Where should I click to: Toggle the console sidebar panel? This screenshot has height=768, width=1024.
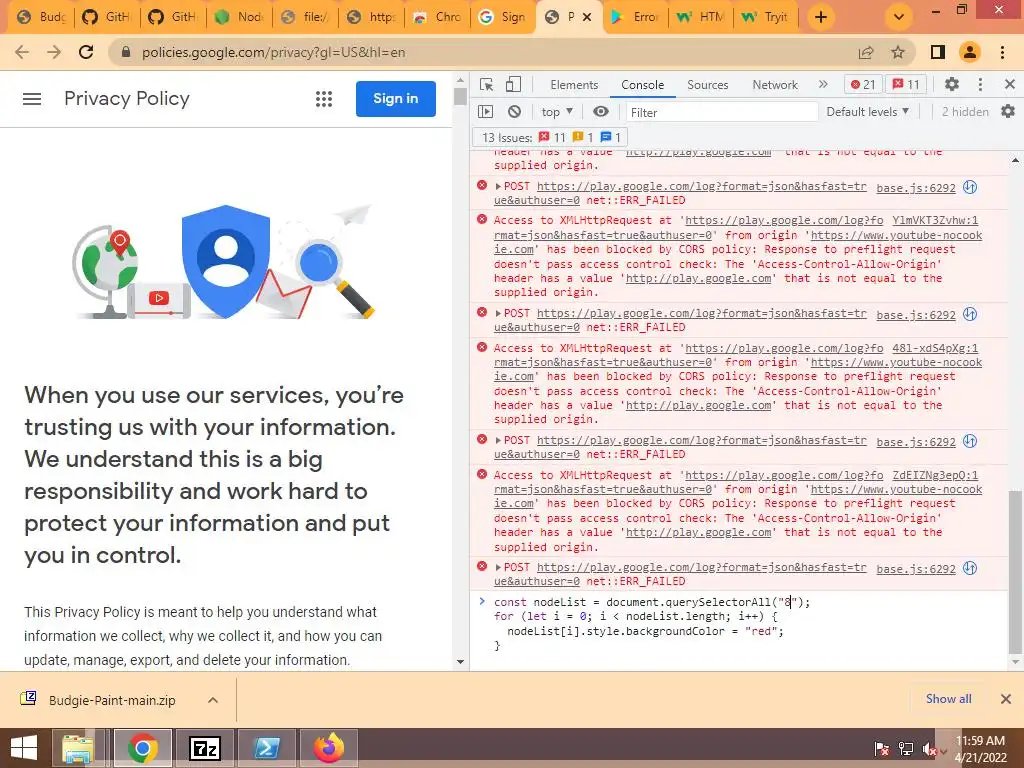(x=486, y=112)
